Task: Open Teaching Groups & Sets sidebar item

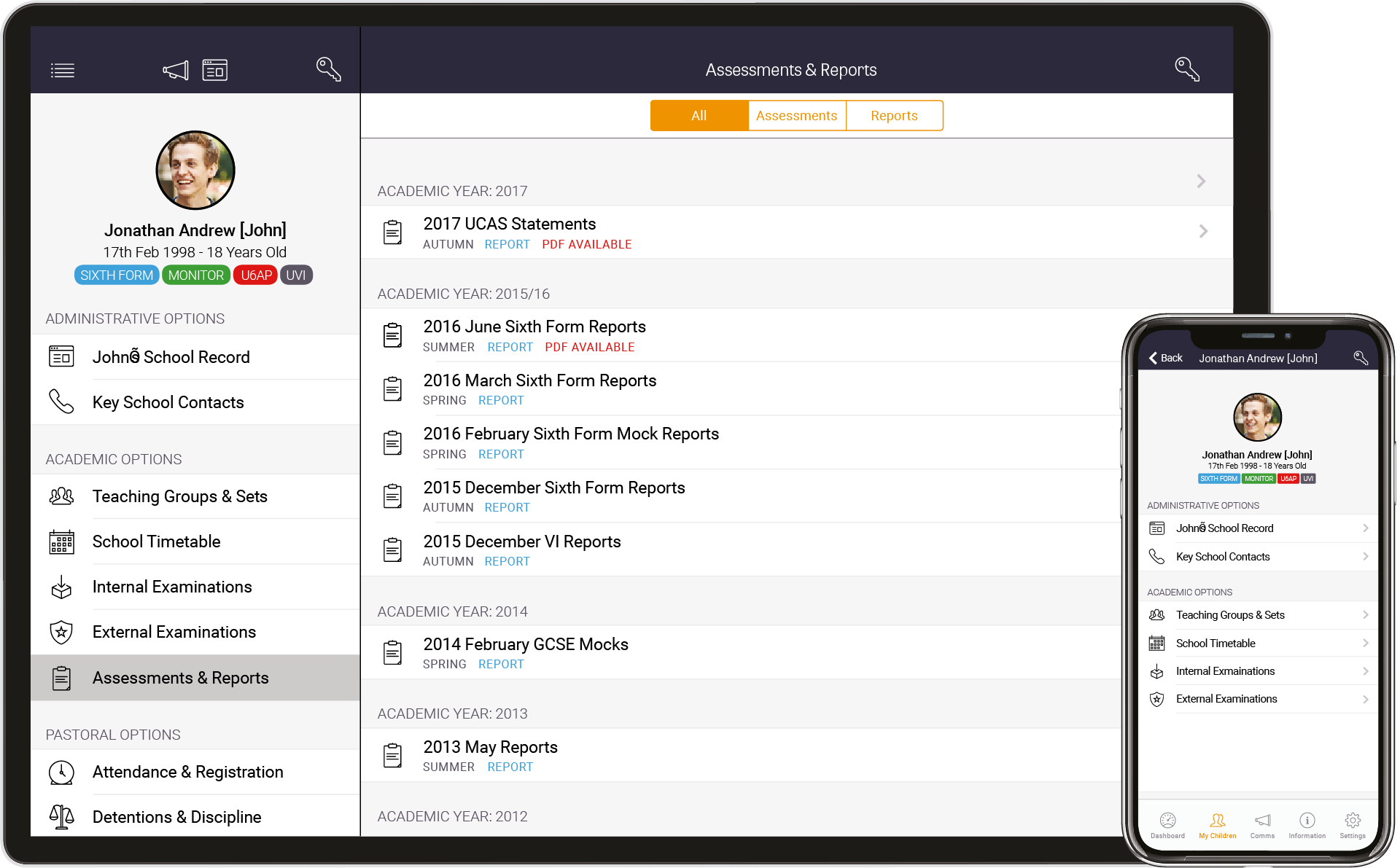Action: (180, 496)
